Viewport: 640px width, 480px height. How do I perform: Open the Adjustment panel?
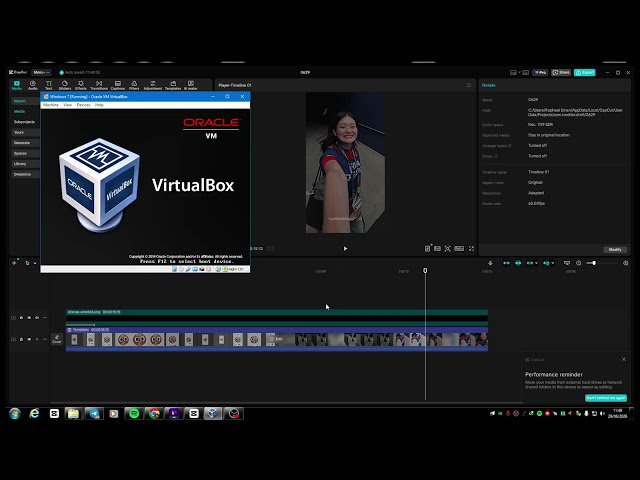[x=153, y=85]
